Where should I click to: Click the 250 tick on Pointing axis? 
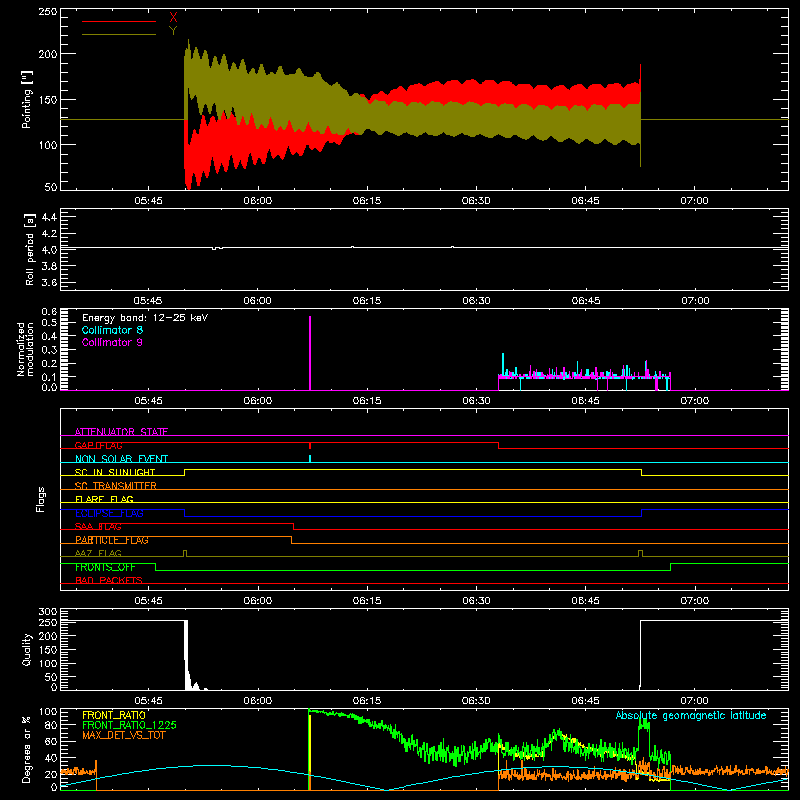coord(47,11)
